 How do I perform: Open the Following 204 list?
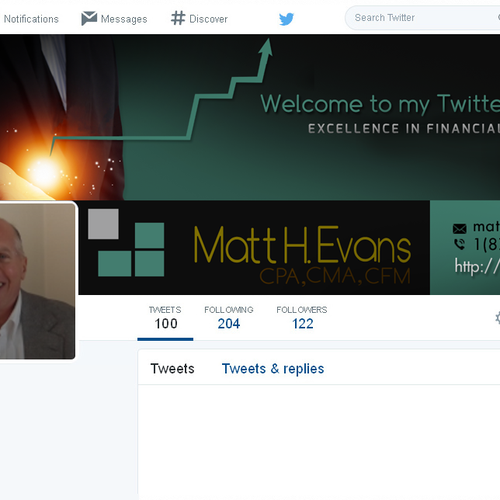pyautogui.click(x=229, y=318)
